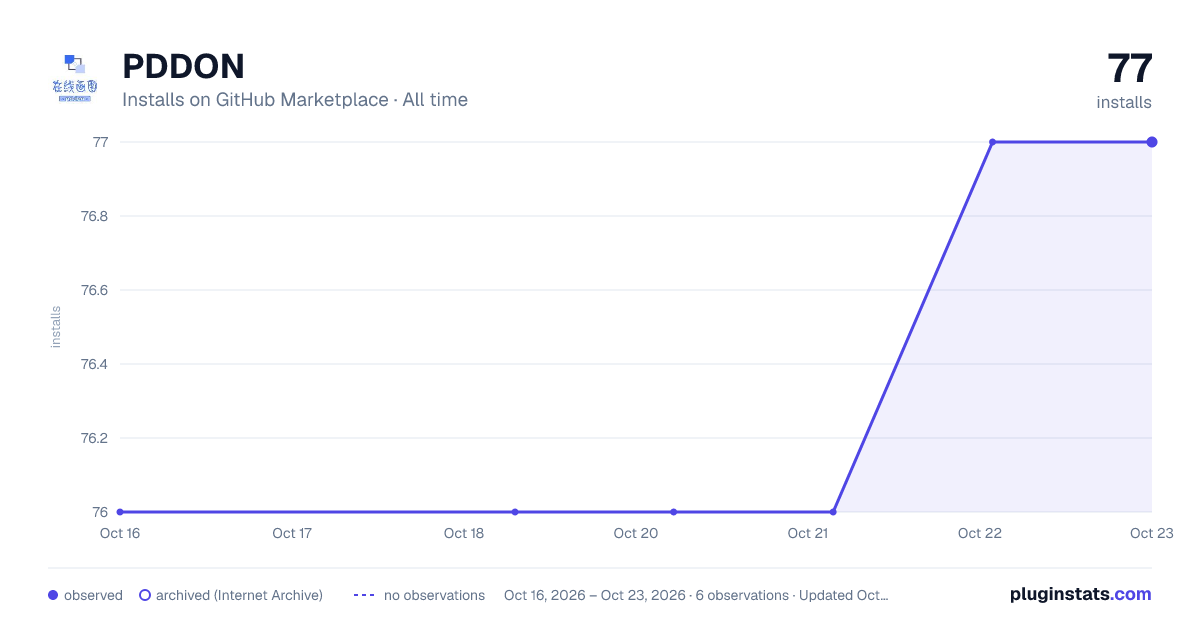This screenshot has height=630, width=1200.
Task: Click the Oct 16 x-axis label
Action: tap(120, 533)
